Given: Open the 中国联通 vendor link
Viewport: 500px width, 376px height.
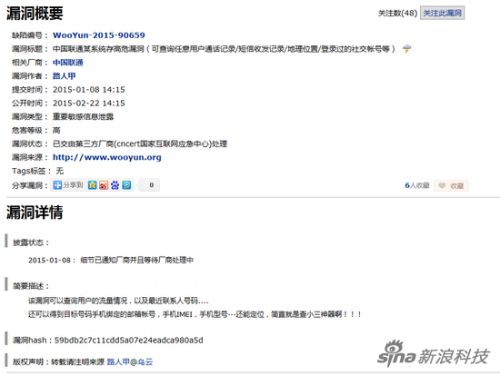Looking at the screenshot, I should click(68, 62).
